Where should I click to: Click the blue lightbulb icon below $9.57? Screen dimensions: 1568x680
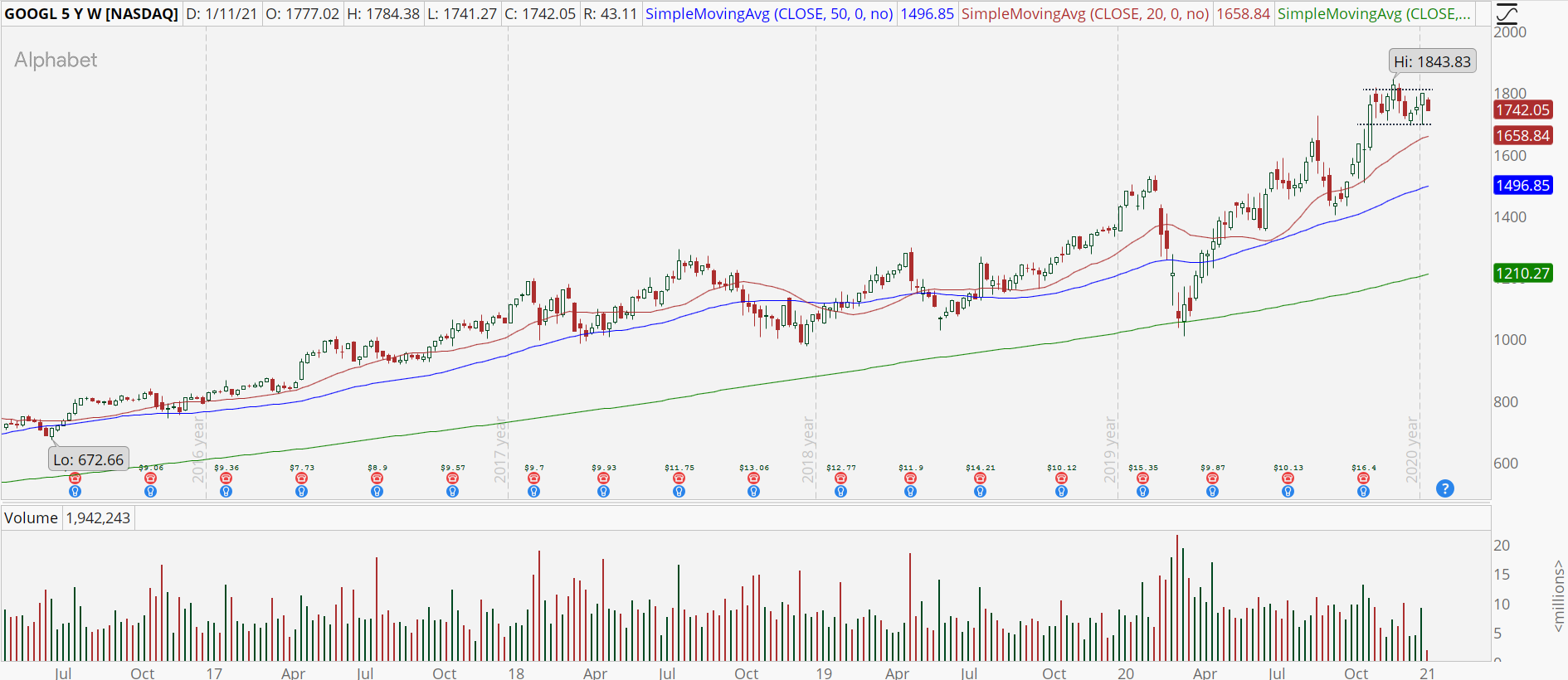452,491
